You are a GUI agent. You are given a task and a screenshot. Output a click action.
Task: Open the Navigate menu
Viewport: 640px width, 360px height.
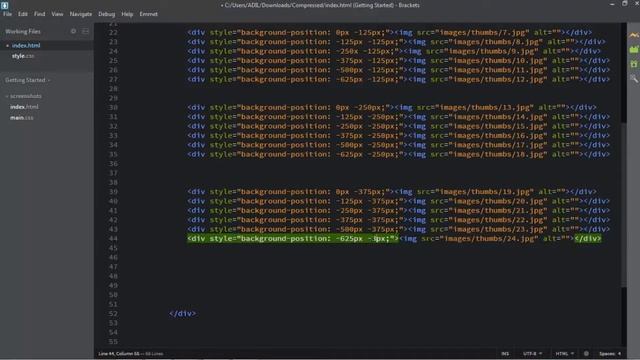click(x=81, y=14)
